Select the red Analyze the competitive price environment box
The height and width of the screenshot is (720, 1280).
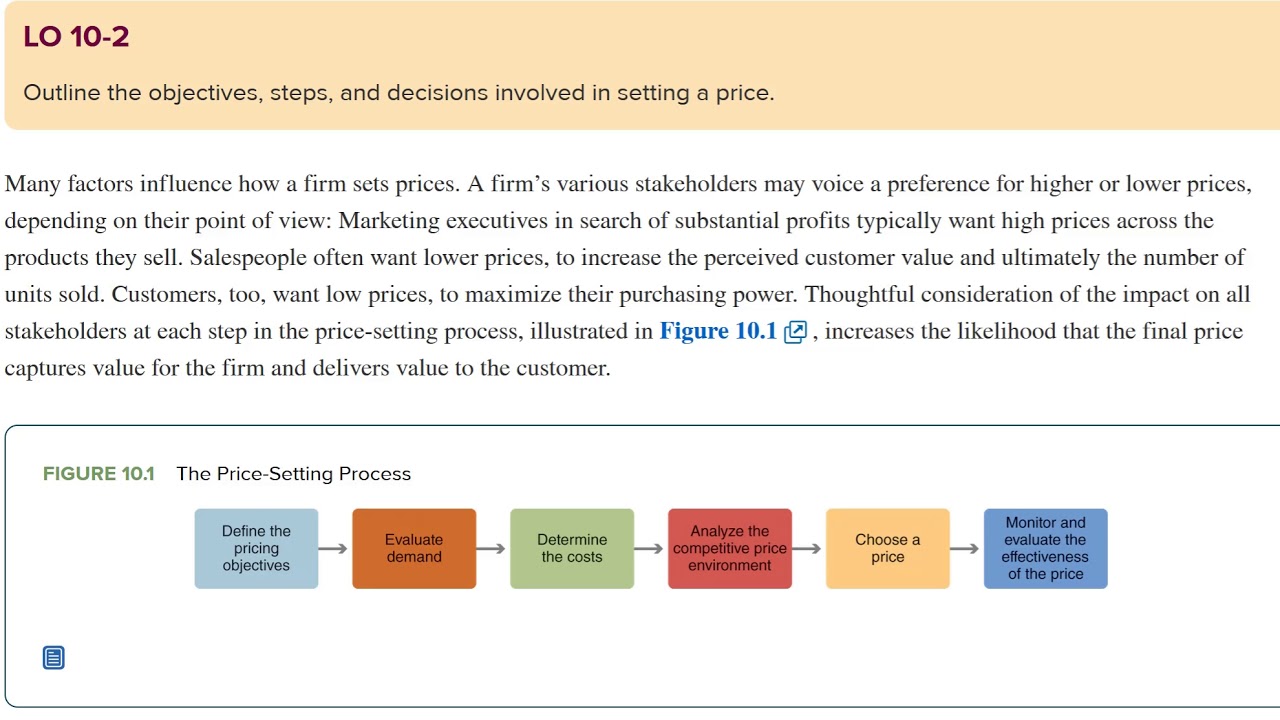pyautogui.click(x=730, y=549)
